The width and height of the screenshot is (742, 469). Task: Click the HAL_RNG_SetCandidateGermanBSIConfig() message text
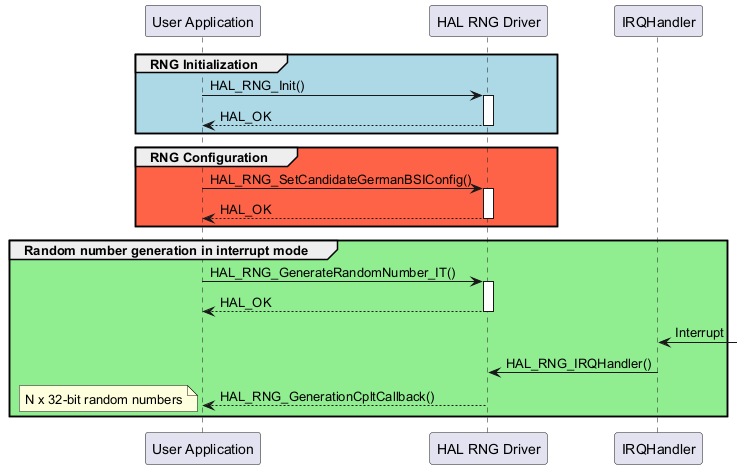(x=341, y=180)
